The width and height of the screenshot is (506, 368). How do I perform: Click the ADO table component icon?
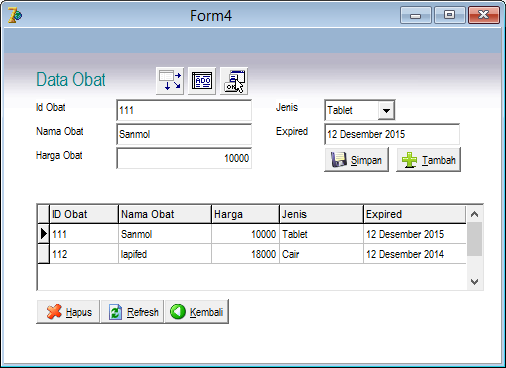[202, 81]
